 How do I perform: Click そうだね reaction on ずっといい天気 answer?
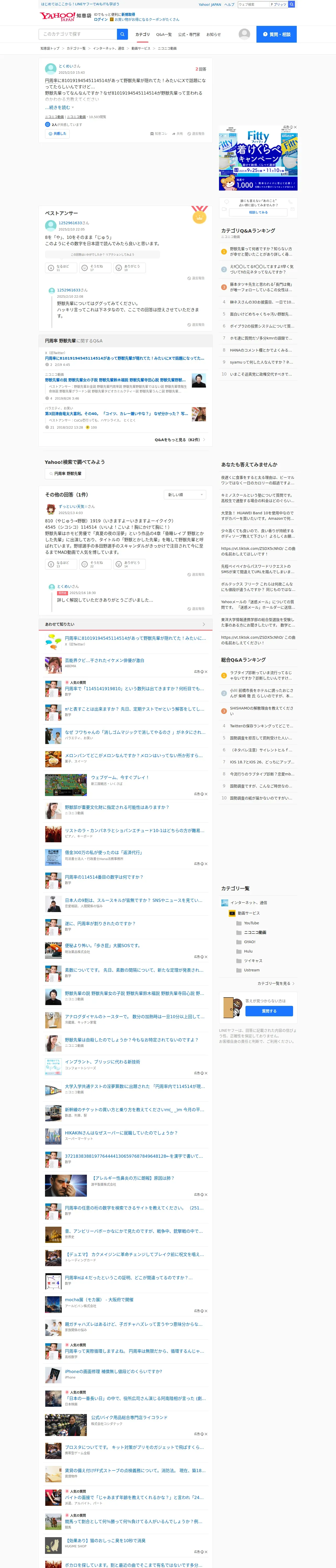coord(96,564)
